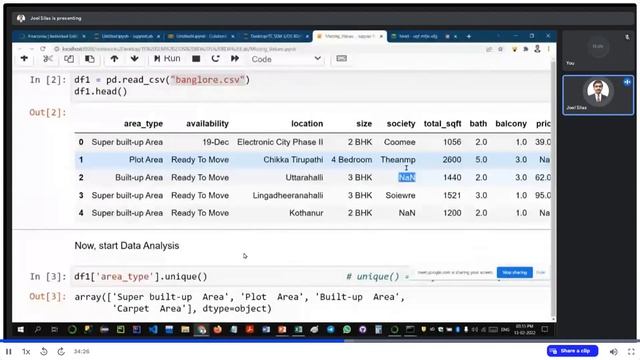This screenshot has width=640, height=360.
Task: Pause the video playback
Action: point(9,351)
